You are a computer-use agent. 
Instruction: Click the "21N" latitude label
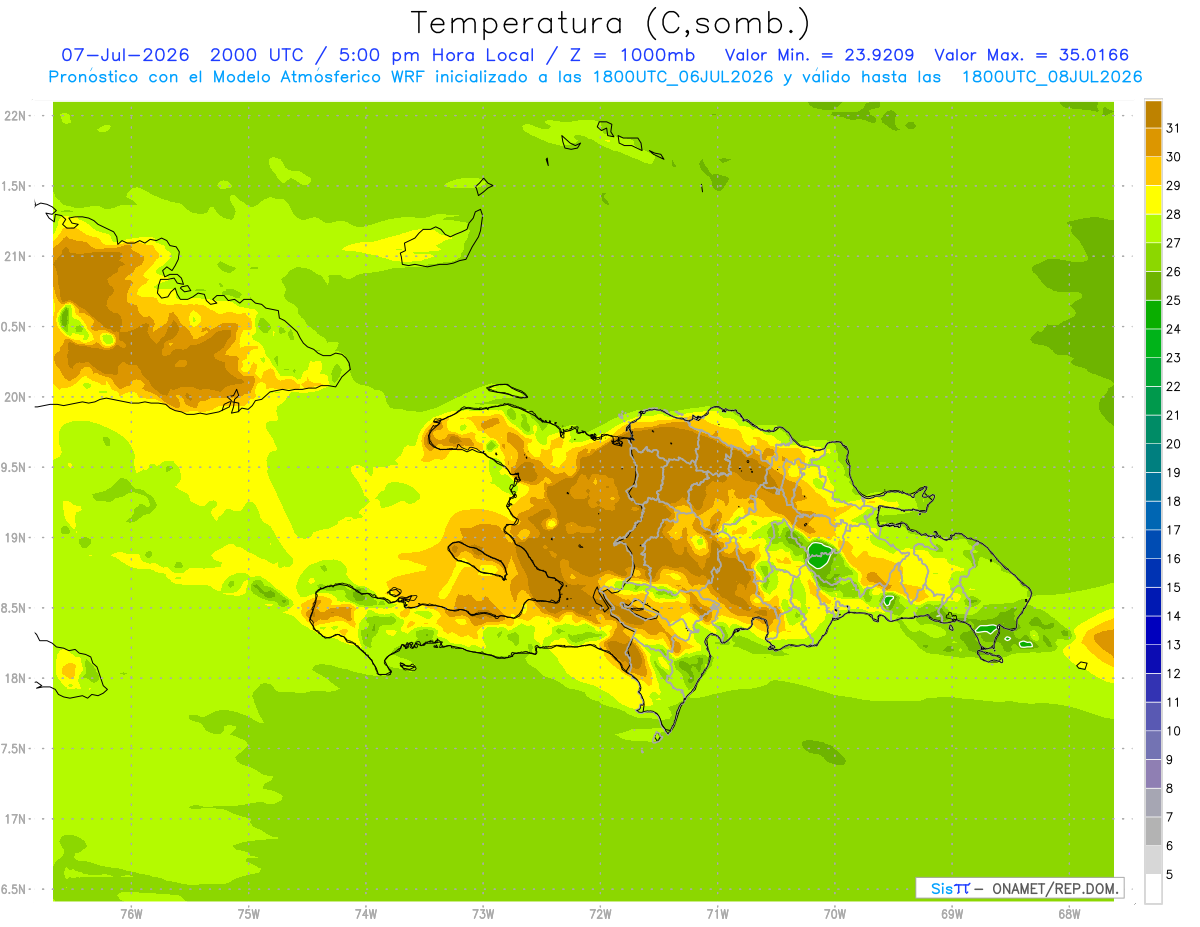click(17, 256)
